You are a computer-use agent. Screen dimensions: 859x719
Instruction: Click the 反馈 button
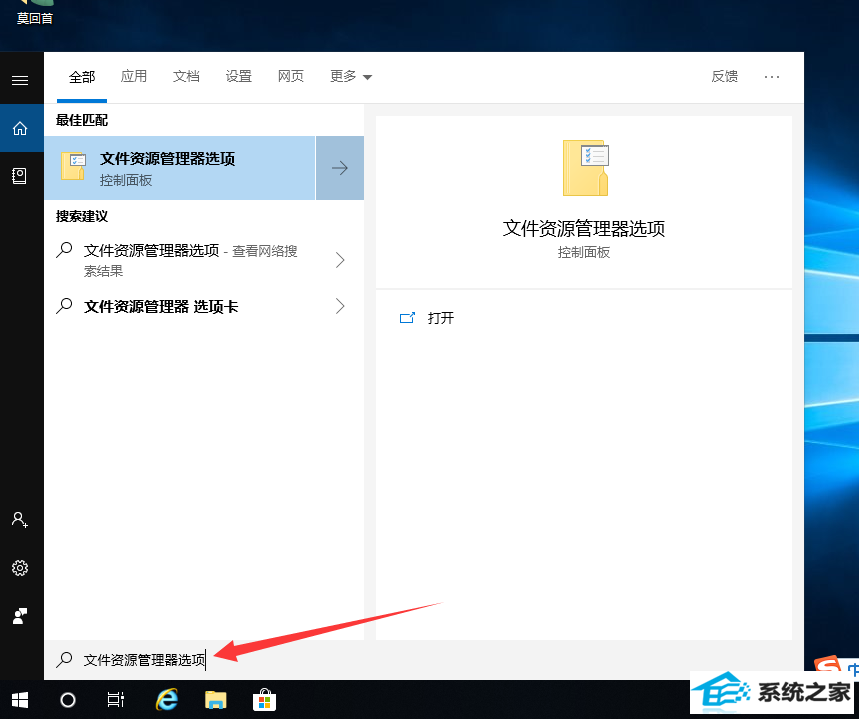[724, 76]
